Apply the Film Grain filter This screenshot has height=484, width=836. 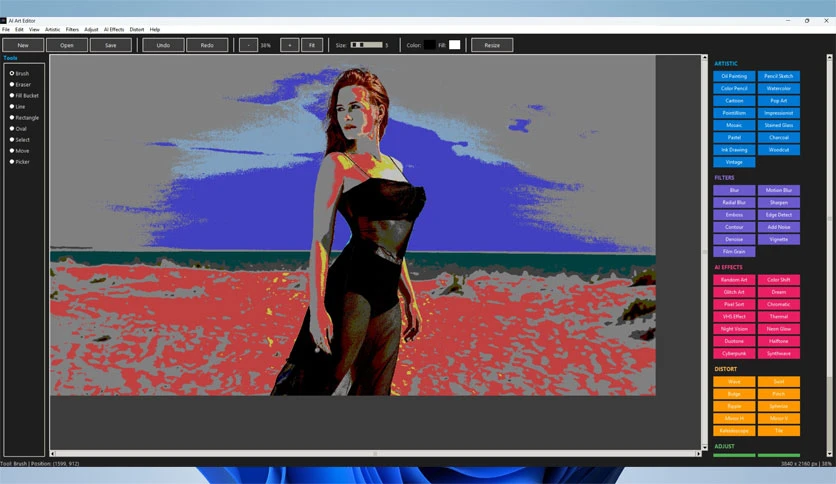(734, 252)
